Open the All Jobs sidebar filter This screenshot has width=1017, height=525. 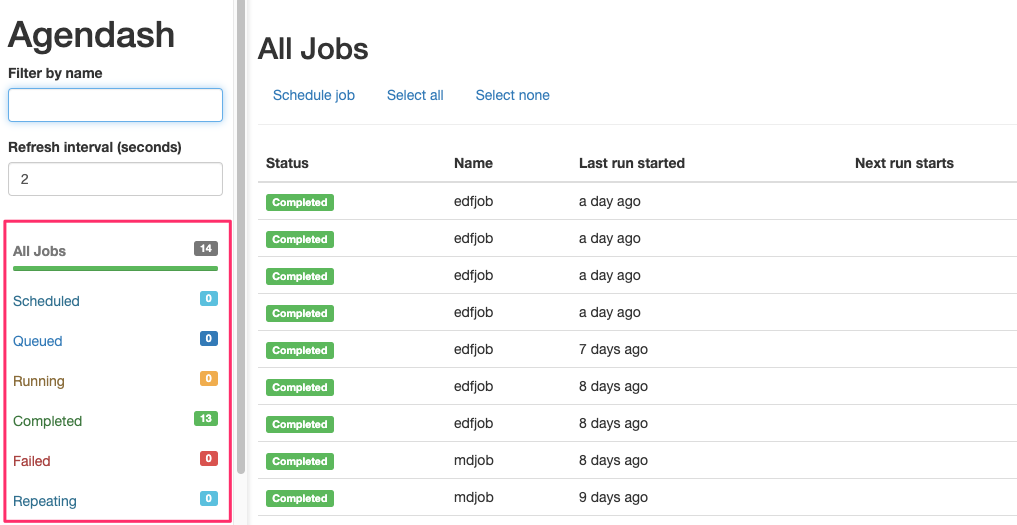40,251
